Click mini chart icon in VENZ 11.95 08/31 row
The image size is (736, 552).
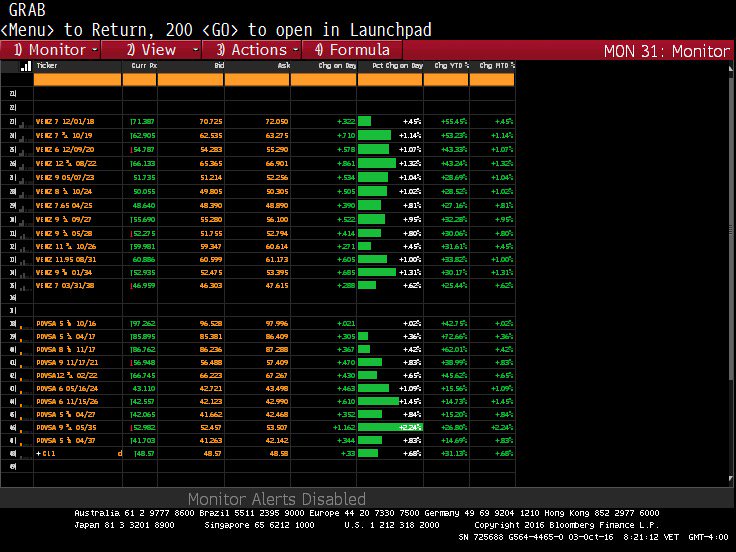[25, 260]
